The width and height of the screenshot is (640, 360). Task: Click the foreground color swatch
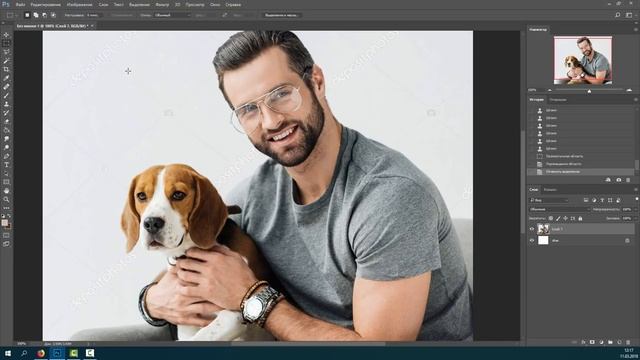(x=4, y=223)
